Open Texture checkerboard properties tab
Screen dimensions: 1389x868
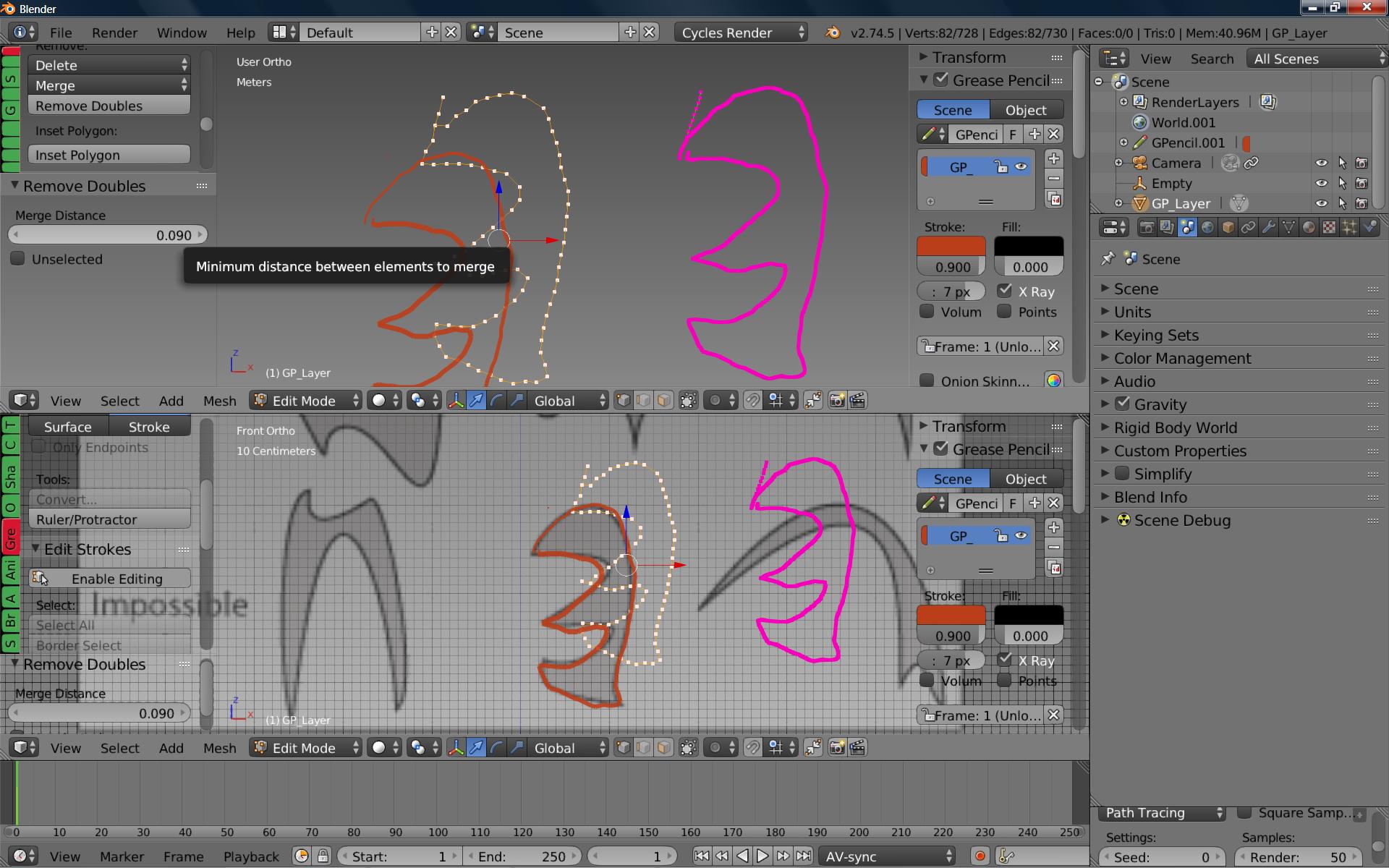1329,228
